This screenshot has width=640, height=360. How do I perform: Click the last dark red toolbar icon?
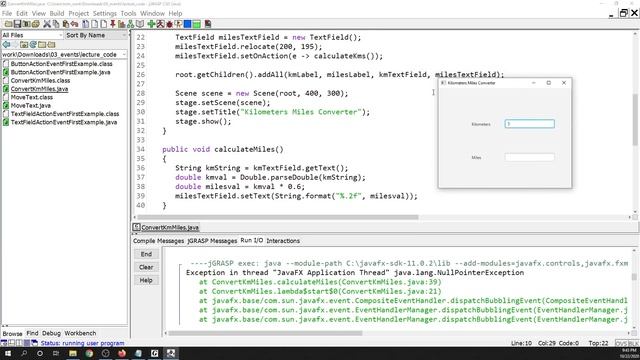point(208,24)
